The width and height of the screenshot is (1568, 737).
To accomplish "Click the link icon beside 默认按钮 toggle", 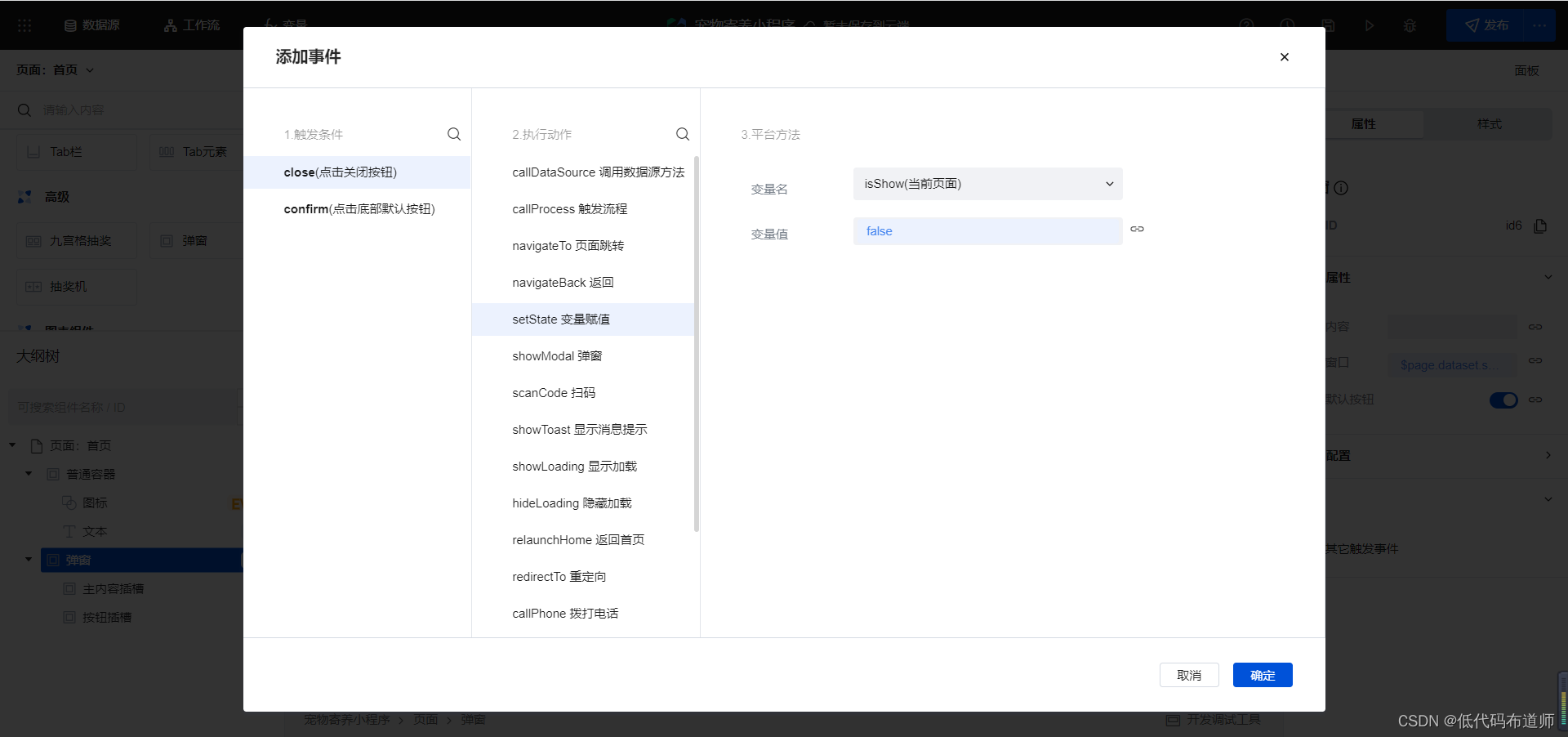I will (x=1535, y=400).
